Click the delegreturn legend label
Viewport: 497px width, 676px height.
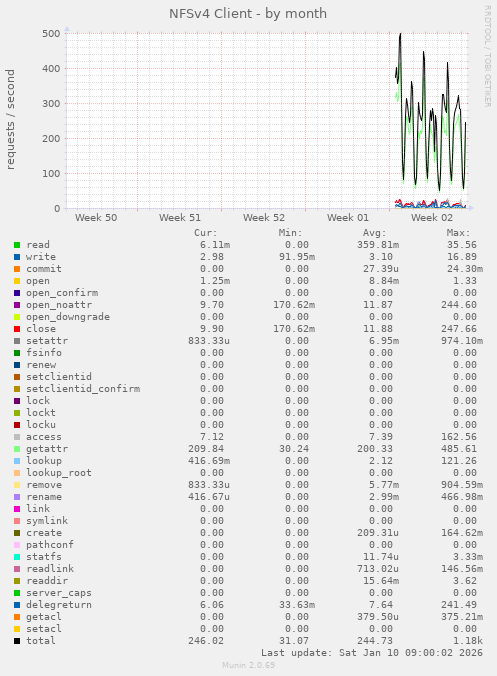coord(59,605)
